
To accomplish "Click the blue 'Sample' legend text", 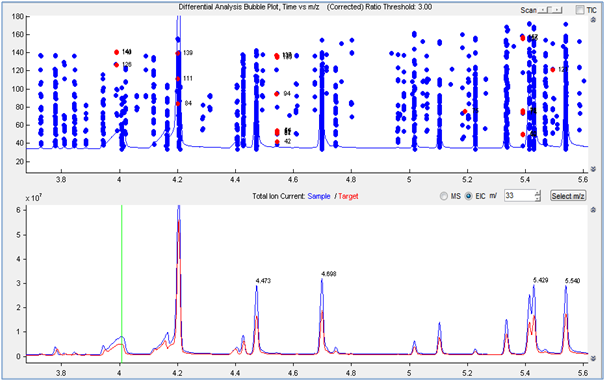I will (319, 196).
